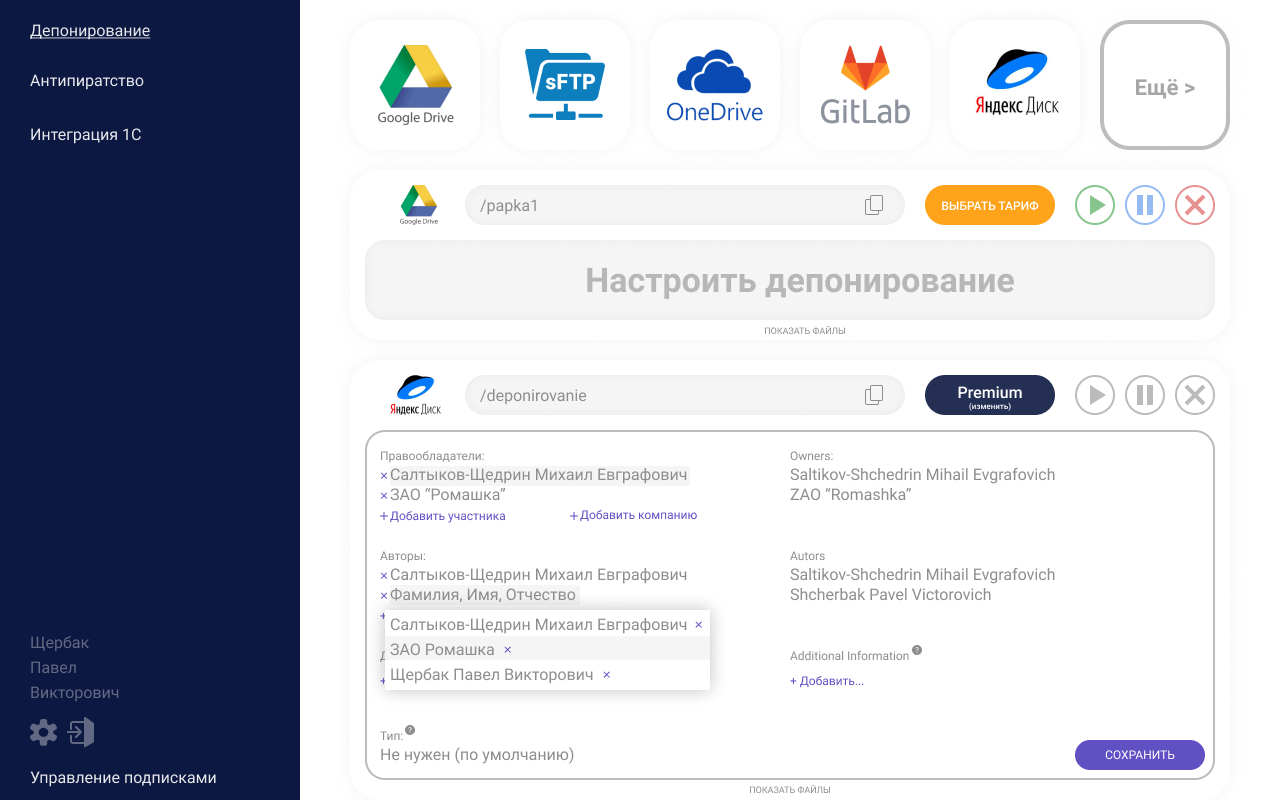
Task: Open Управление подписками
Action: [123, 778]
